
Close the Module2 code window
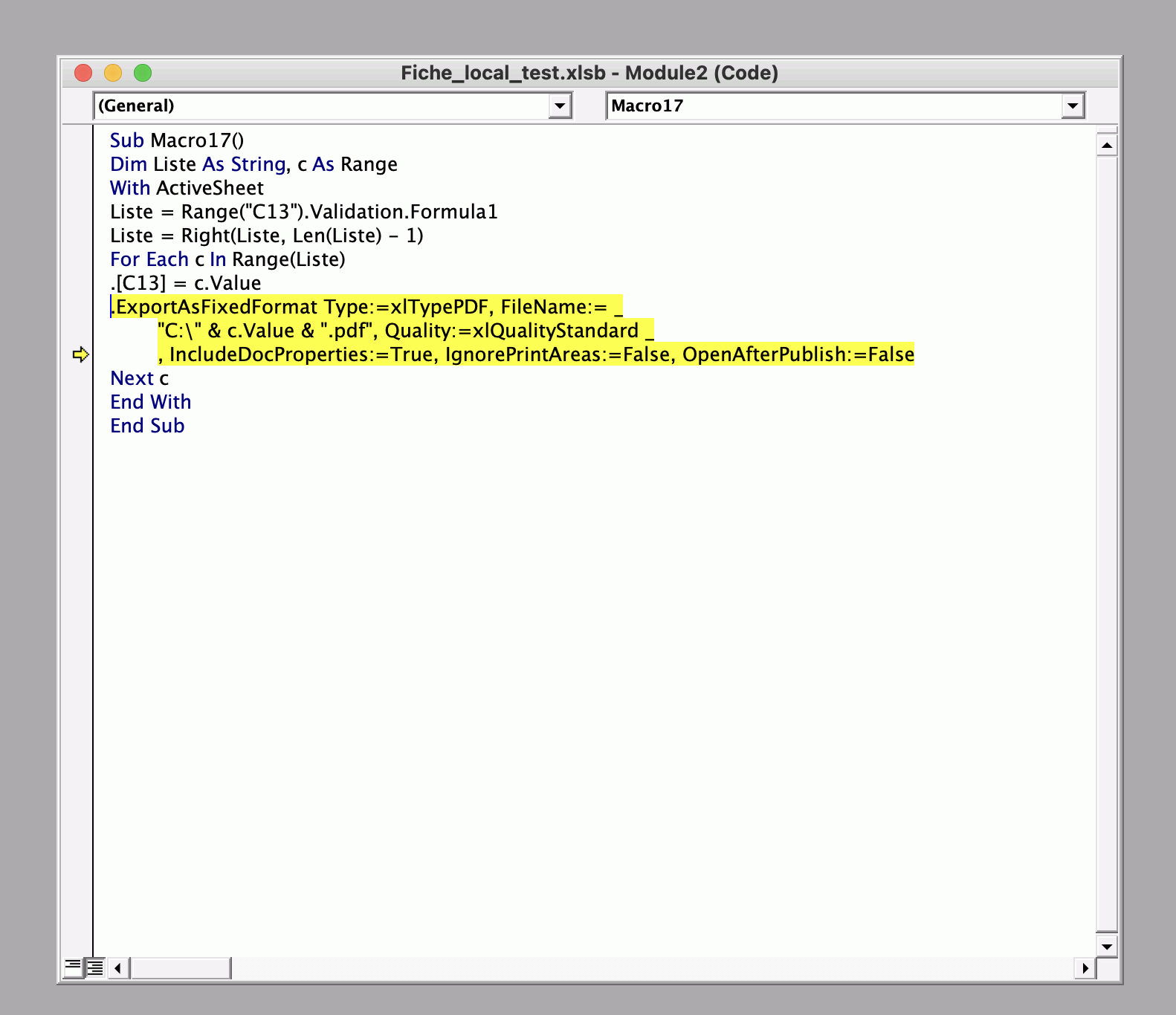coord(83,73)
